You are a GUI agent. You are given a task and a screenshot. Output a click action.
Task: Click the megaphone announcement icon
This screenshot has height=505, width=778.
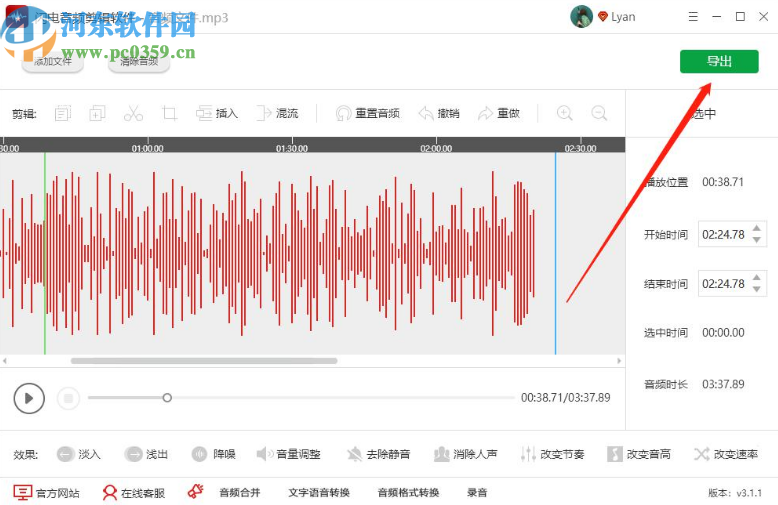coord(195,492)
